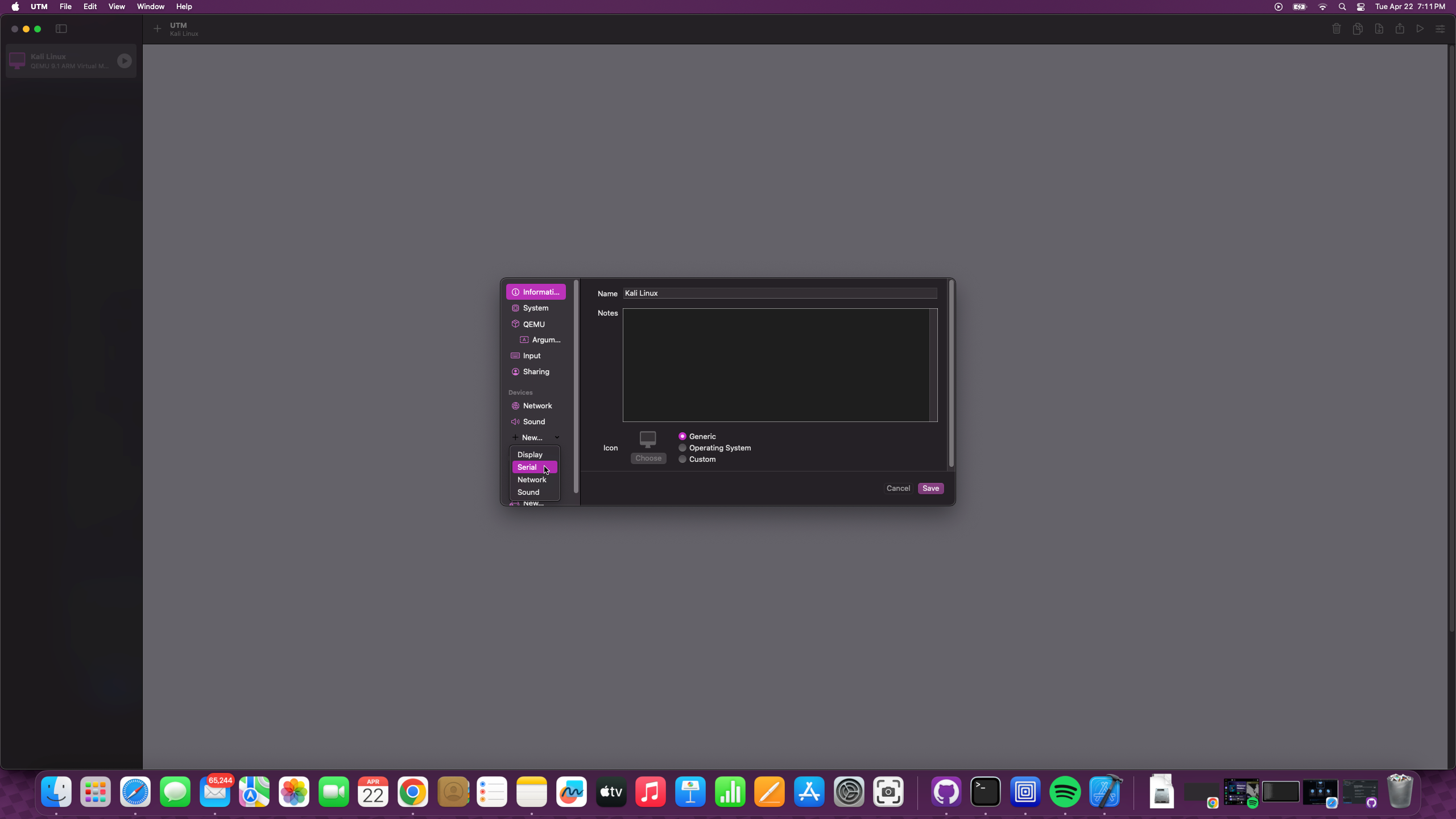The height and width of the screenshot is (819, 1456).
Task: Open the VM settings sliders toolbar icon
Action: [x=1440, y=28]
